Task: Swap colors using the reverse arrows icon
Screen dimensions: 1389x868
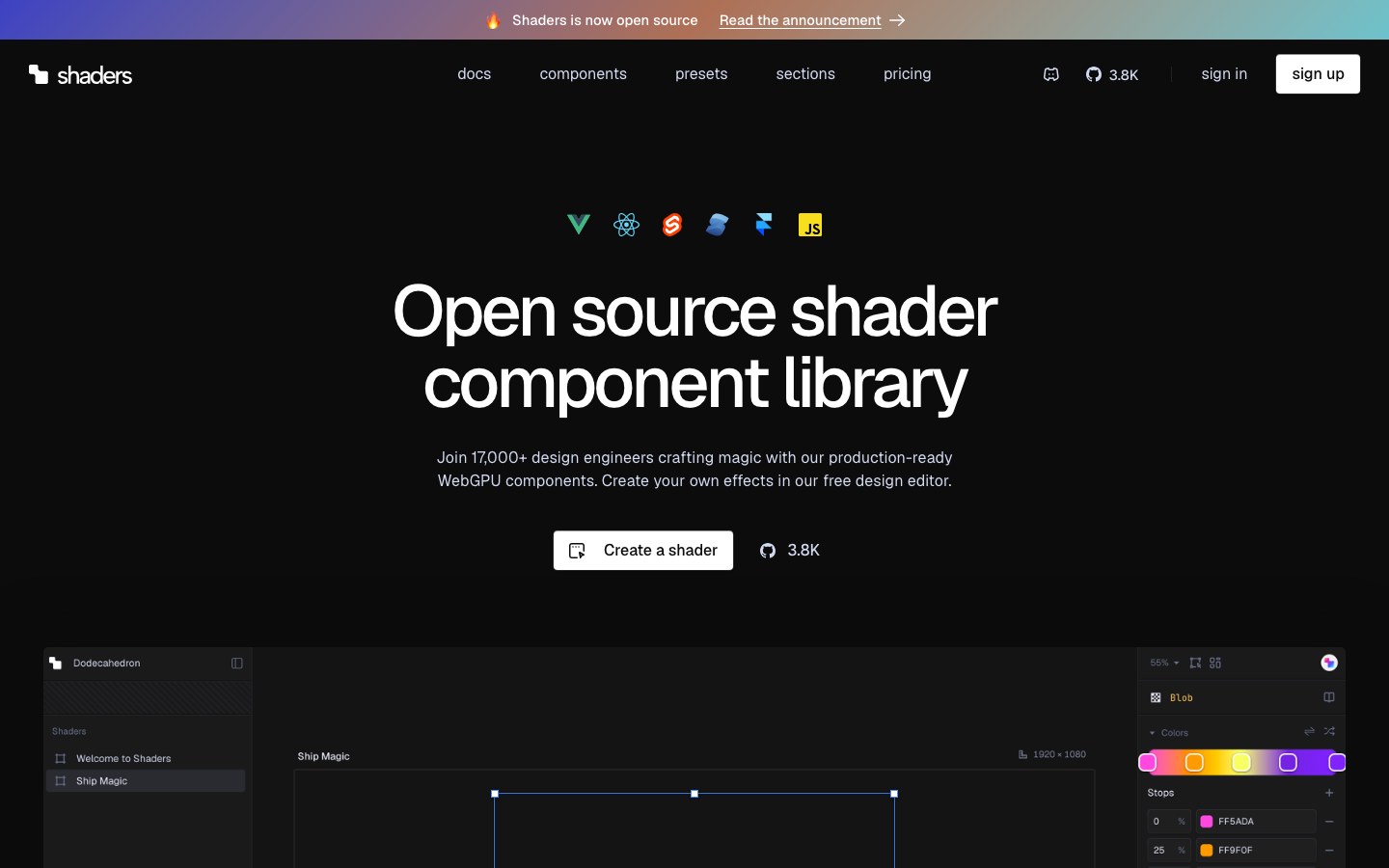Action: [x=1309, y=732]
